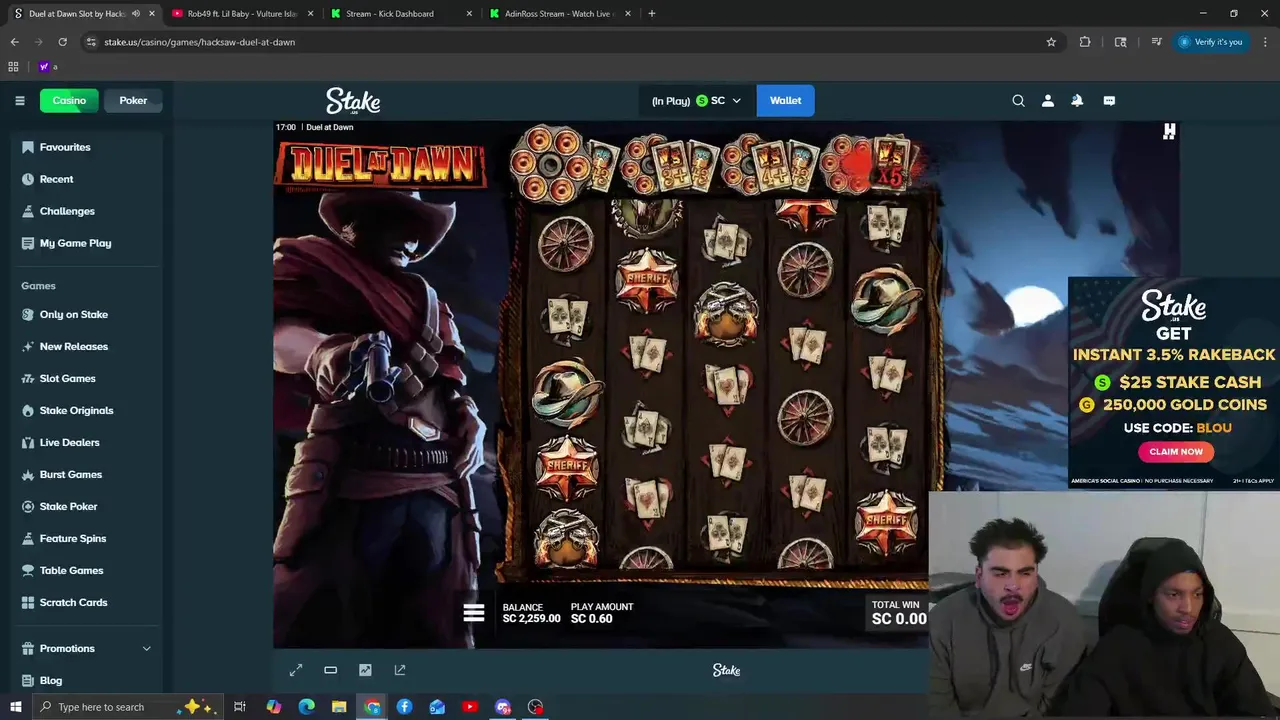Open a new browser tab

[652, 14]
